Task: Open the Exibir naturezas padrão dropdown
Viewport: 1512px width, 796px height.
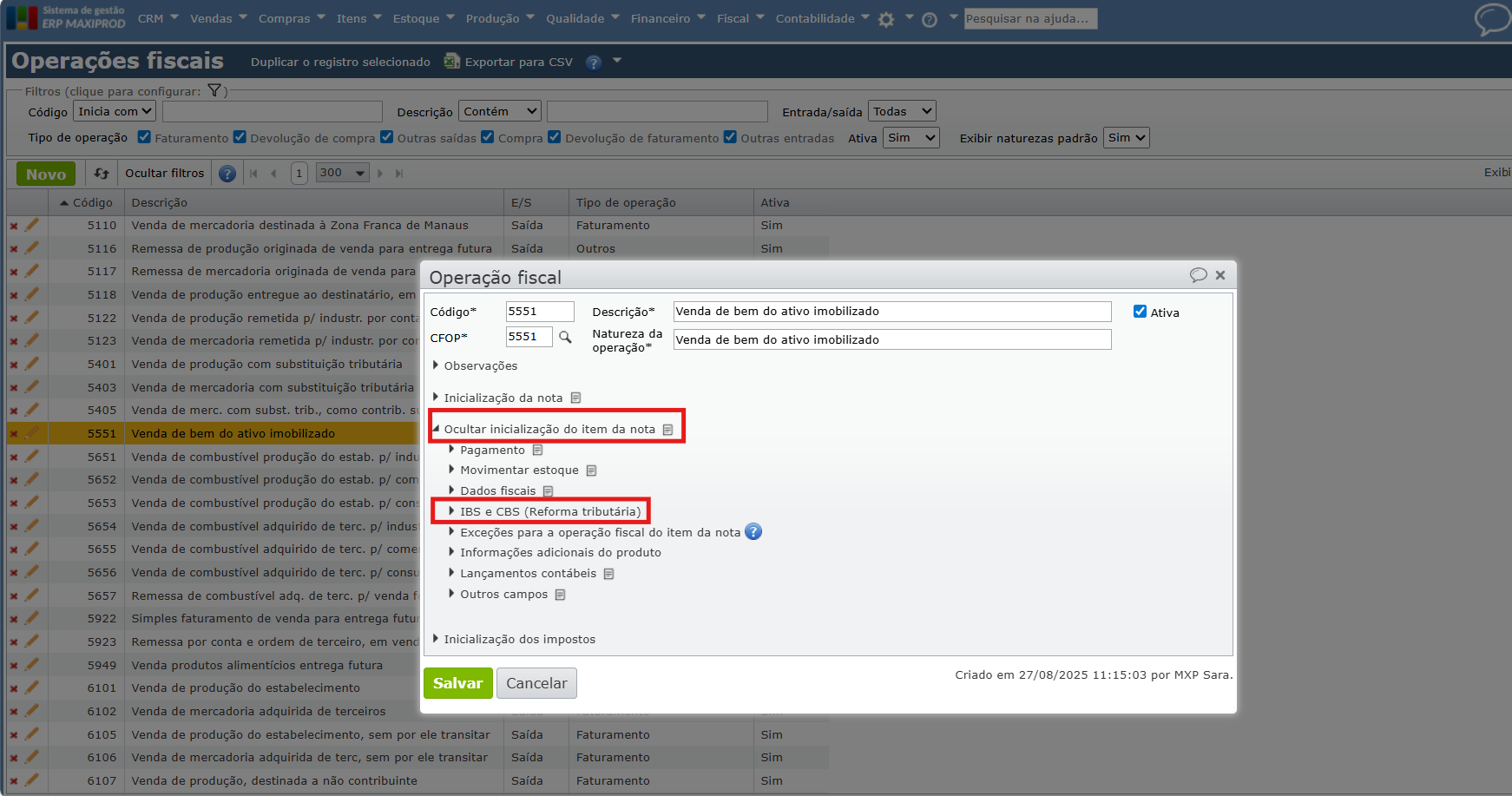Action: click(x=1127, y=138)
